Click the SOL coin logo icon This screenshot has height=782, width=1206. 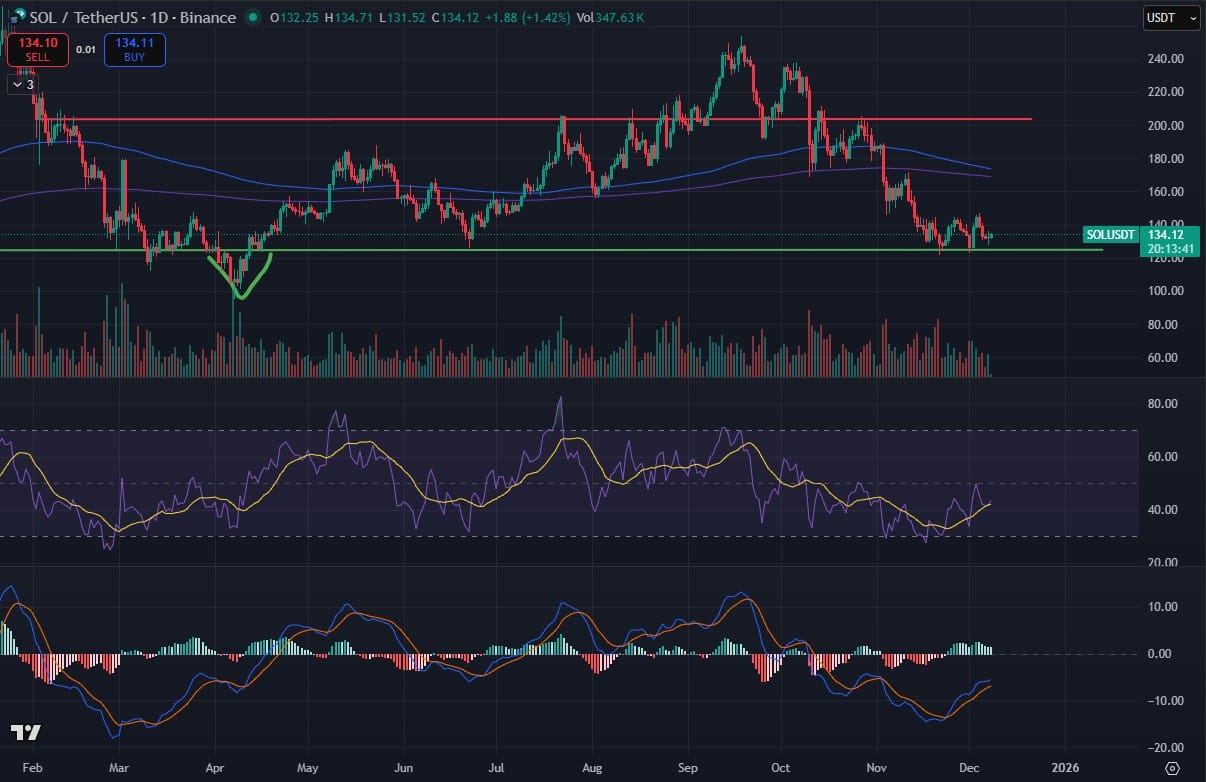pos(10,17)
